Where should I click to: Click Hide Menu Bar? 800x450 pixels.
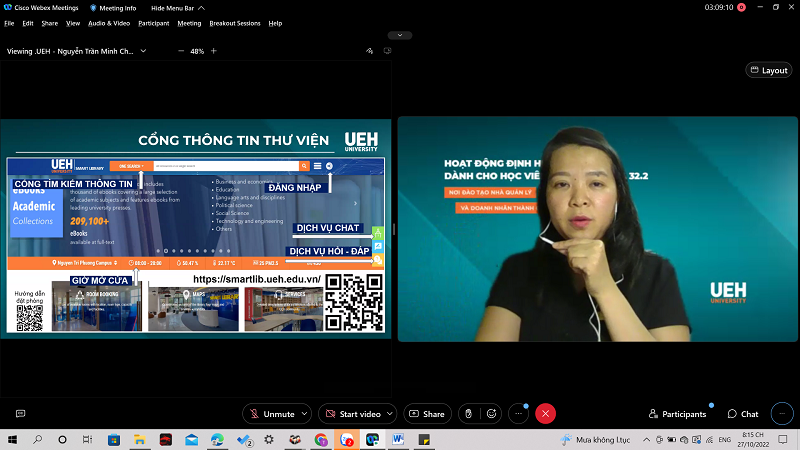coord(178,8)
